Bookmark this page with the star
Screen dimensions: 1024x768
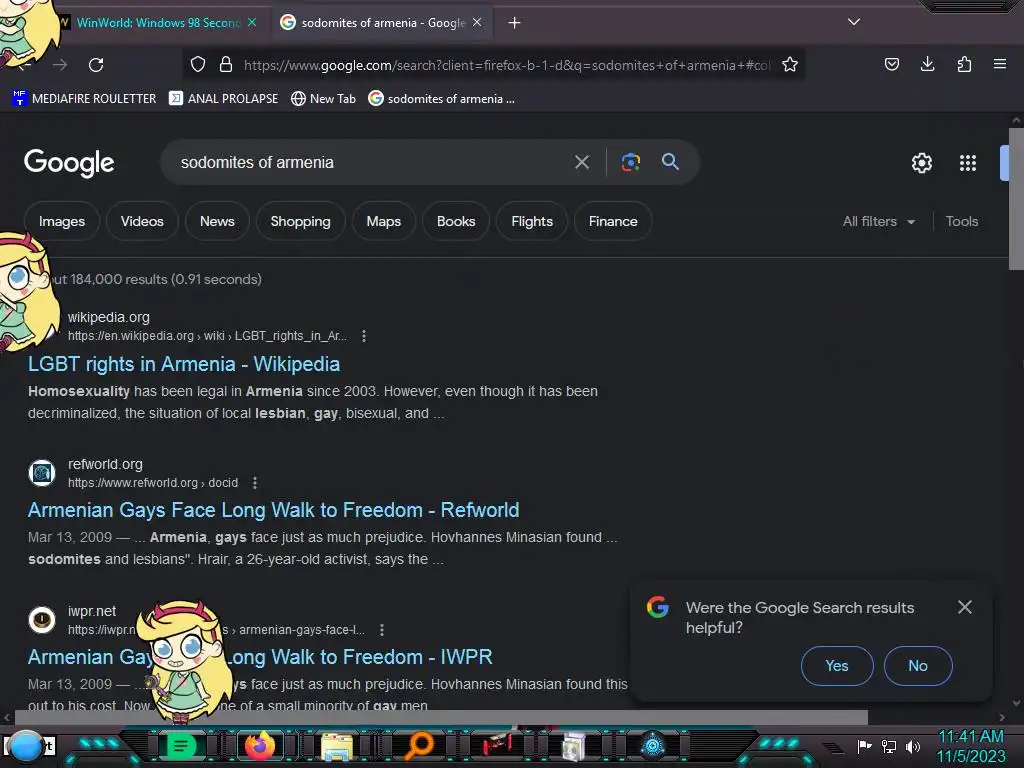point(790,65)
